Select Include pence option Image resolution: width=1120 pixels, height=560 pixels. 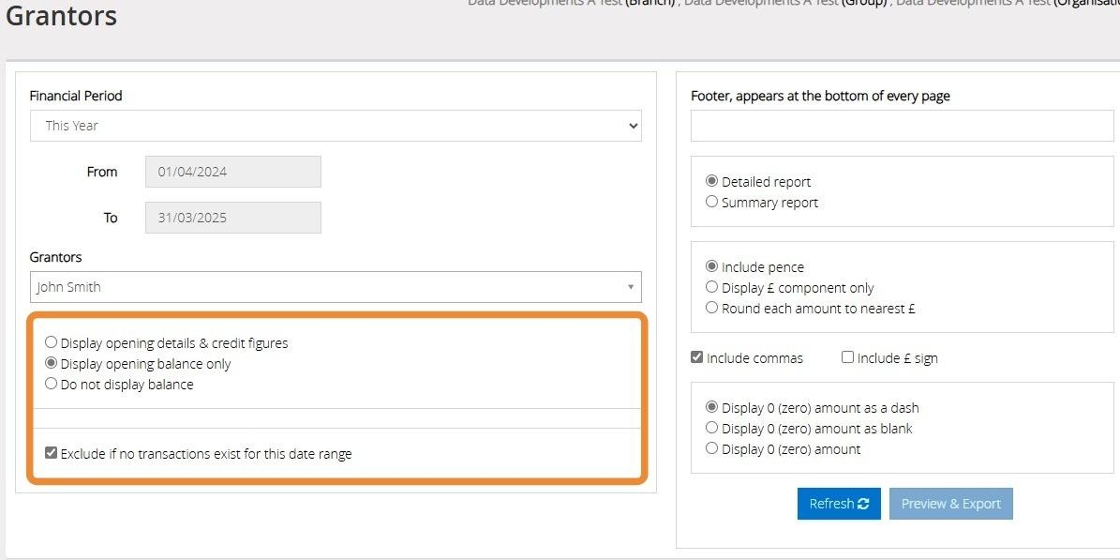(x=712, y=267)
